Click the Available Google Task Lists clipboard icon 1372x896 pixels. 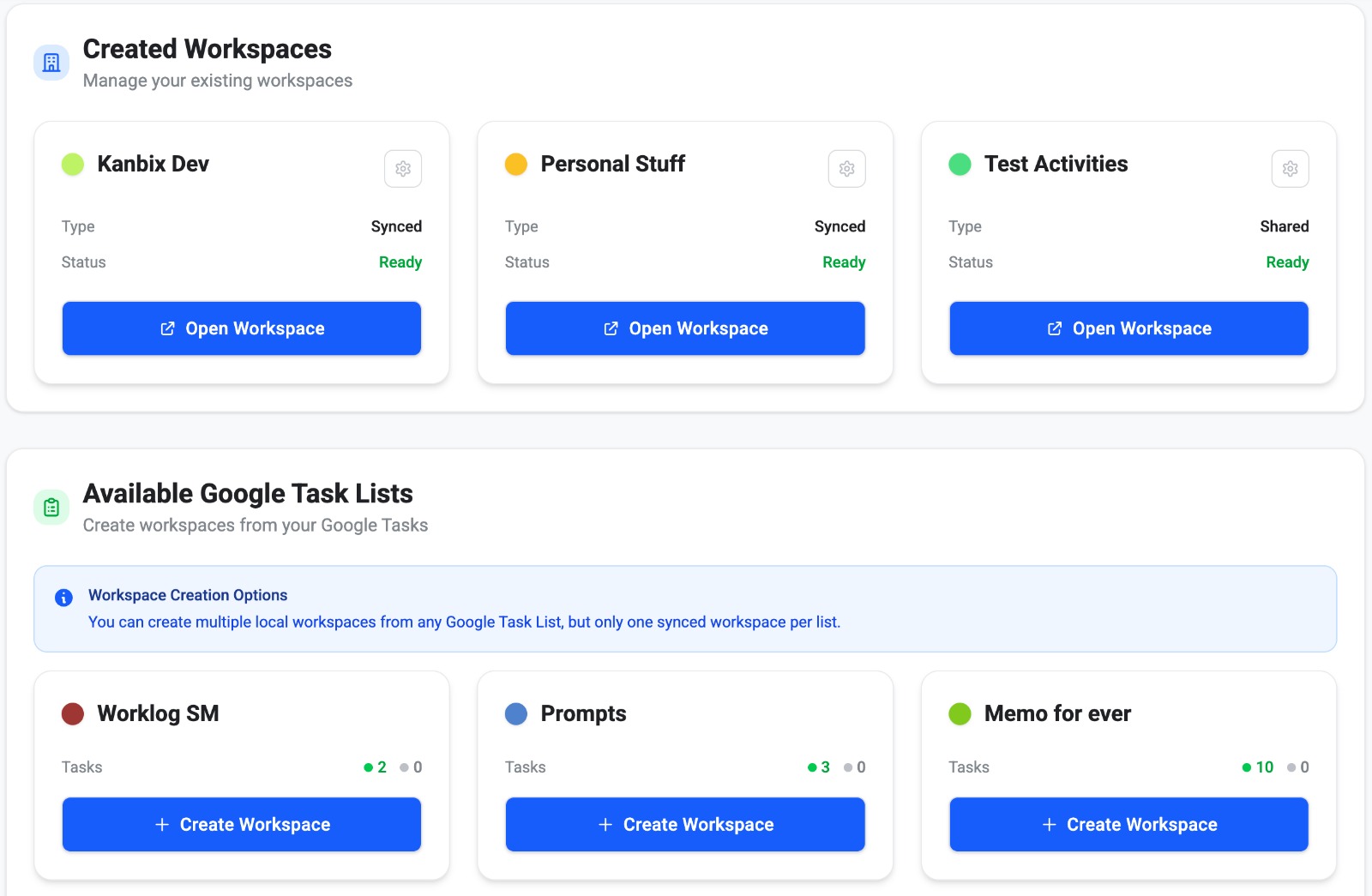tap(51, 507)
